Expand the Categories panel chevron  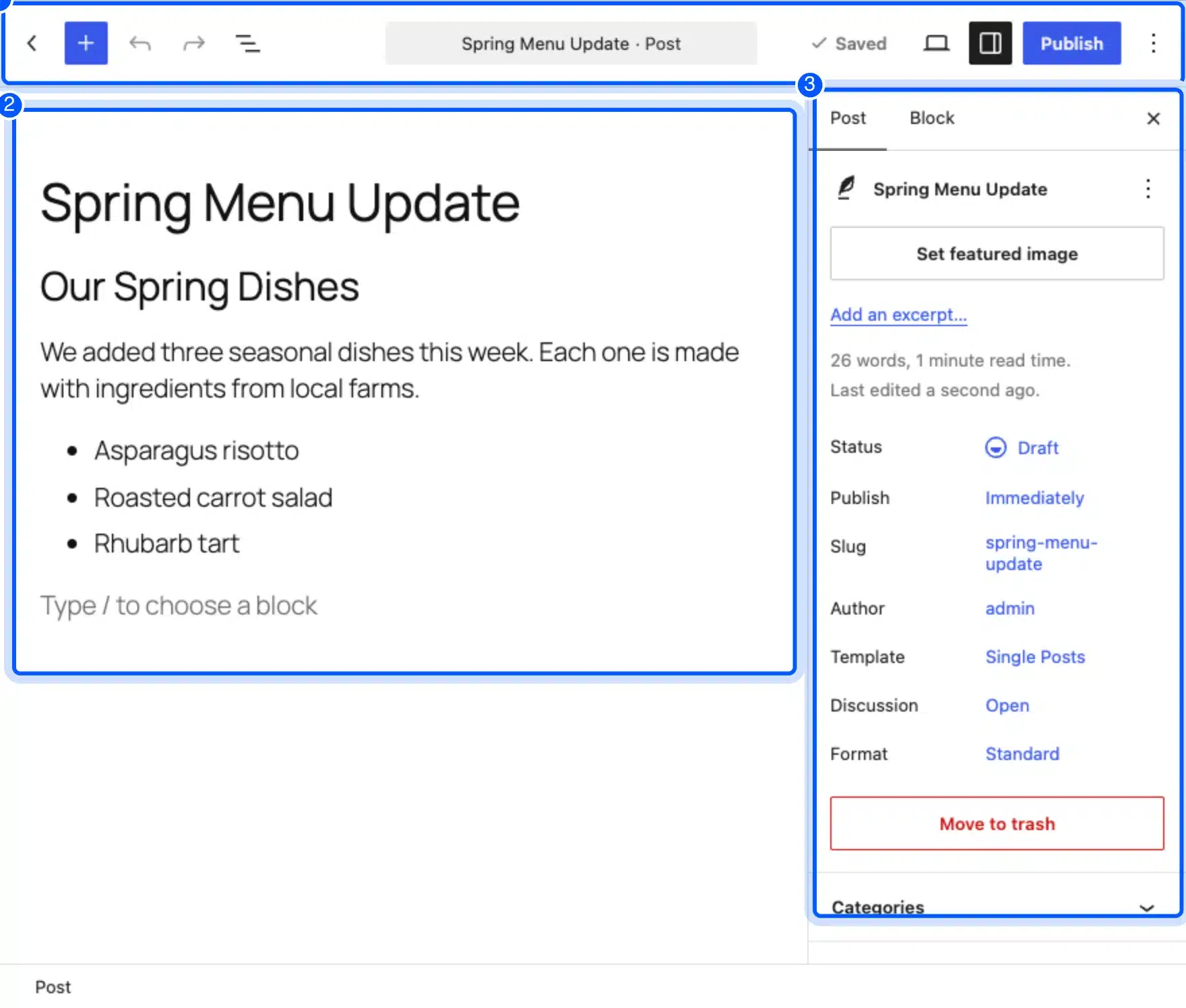1146,908
